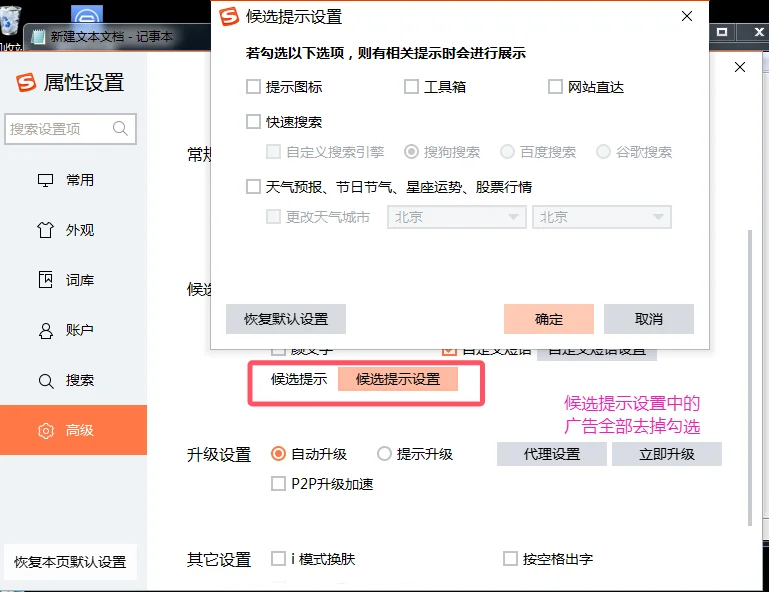This screenshot has height=592, width=769.
Task: Click the book icon for 词库
Action: click(x=46, y=280)
